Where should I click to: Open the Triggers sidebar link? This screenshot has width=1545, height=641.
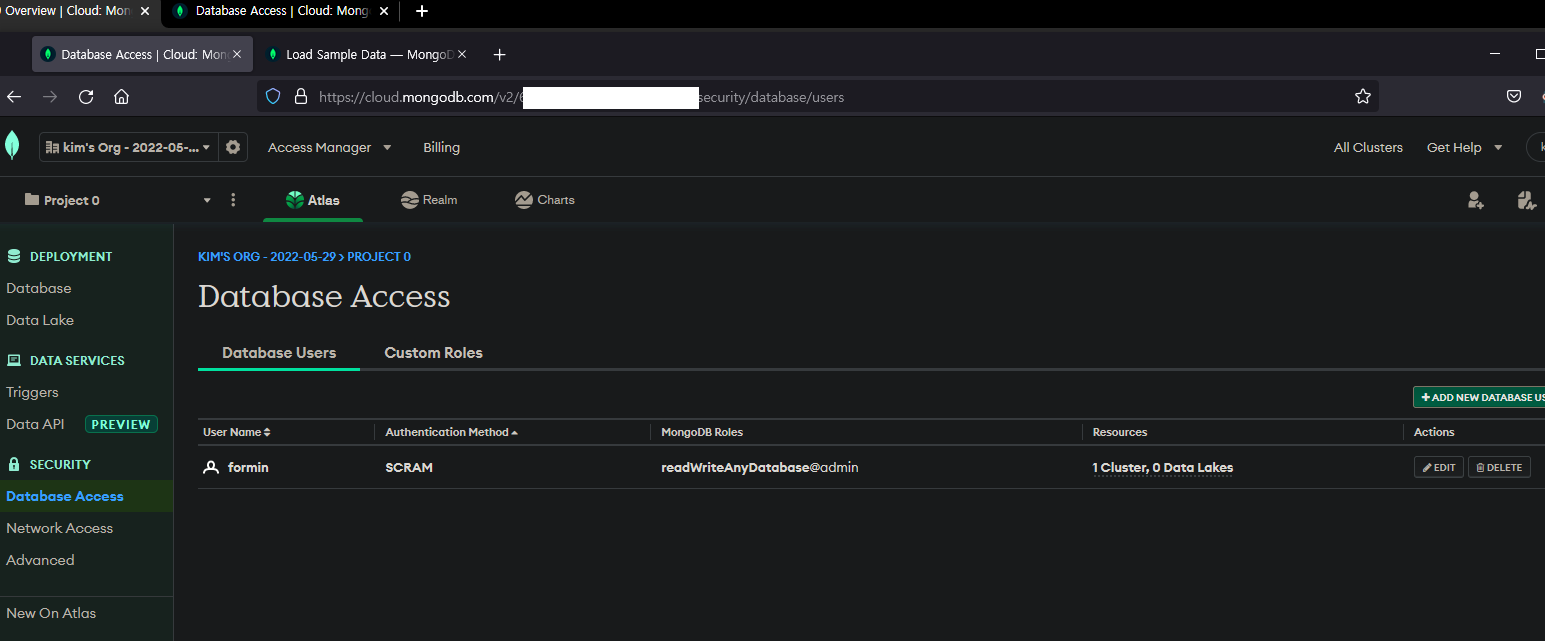pos(32,392)
